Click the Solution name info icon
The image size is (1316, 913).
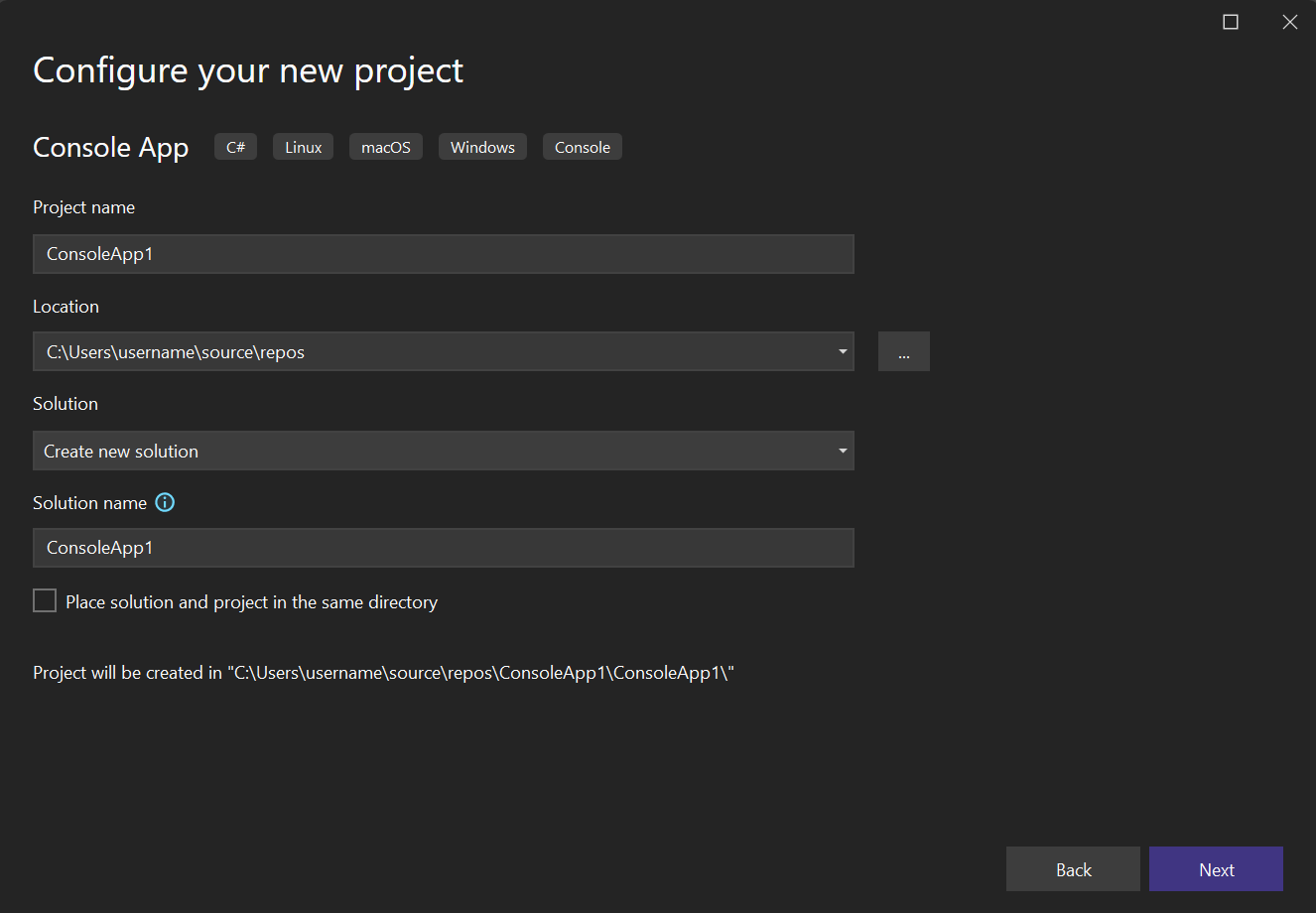(165, 502)
